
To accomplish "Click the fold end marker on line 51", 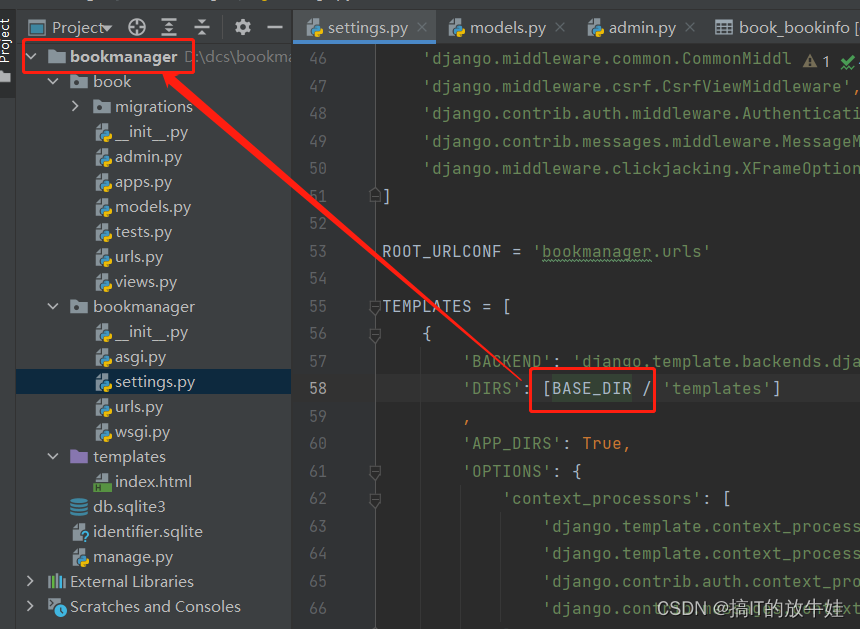I will click(x=375, y=195).
